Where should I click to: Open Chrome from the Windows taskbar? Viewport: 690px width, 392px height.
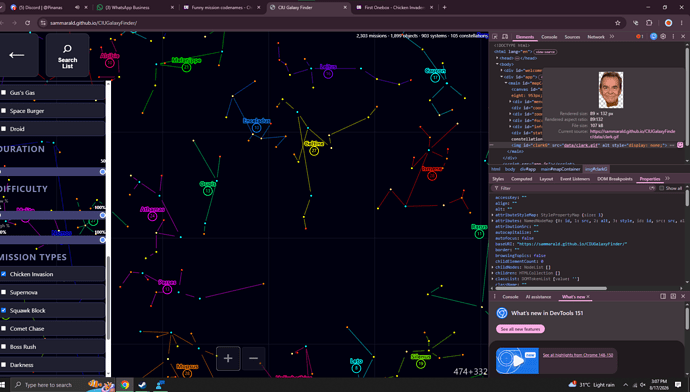[125, 385]
